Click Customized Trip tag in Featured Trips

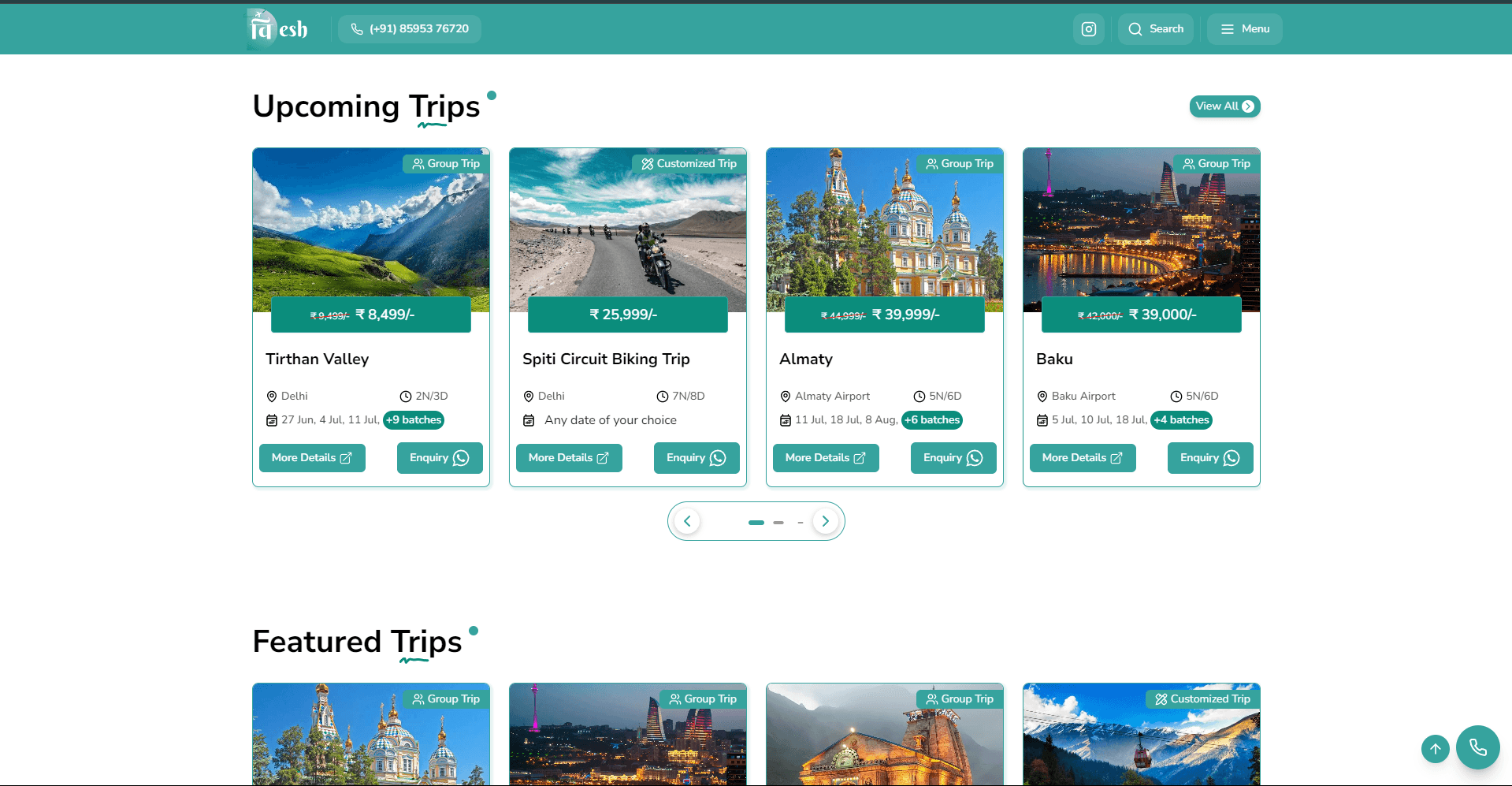click(x=1202, y=699)
